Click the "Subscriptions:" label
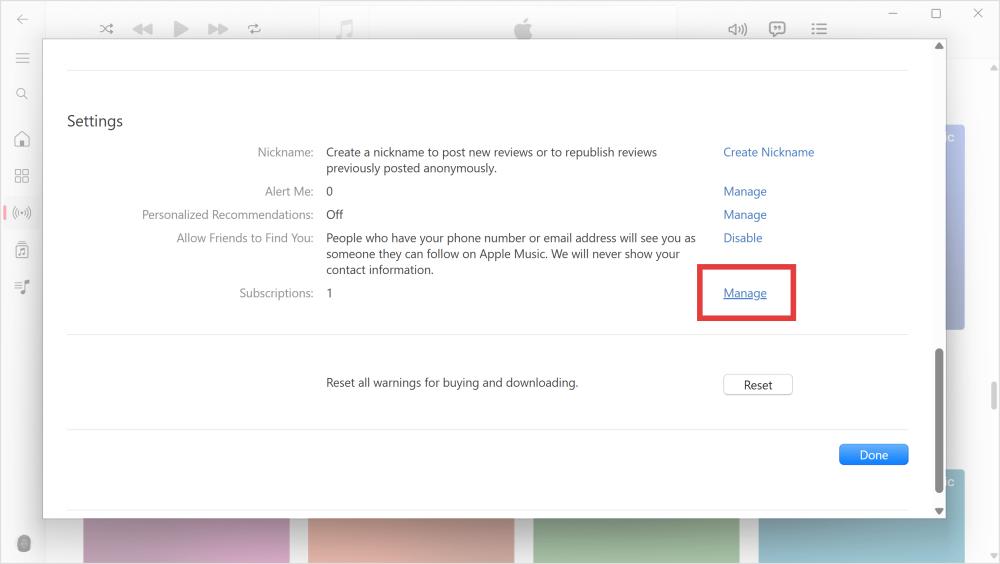This screenshot has width=1000, height=564. [276, 293]
